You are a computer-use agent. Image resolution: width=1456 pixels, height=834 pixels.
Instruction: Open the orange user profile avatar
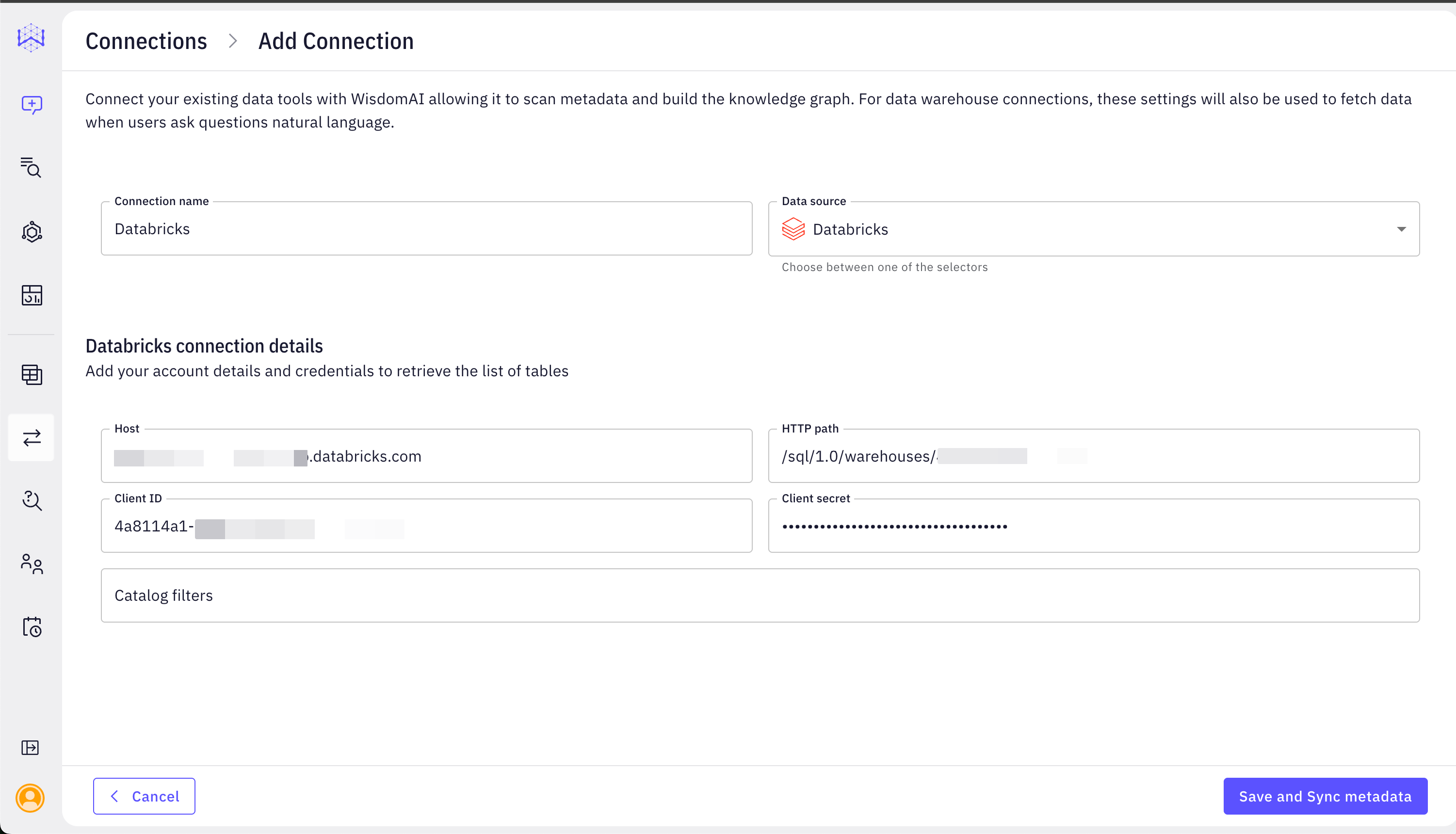coord(31,798)
